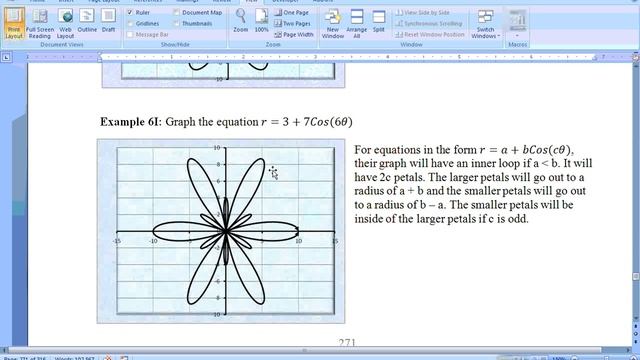Click View Side by Side
This screenshot has height=360, width=640.
[422, 13]
